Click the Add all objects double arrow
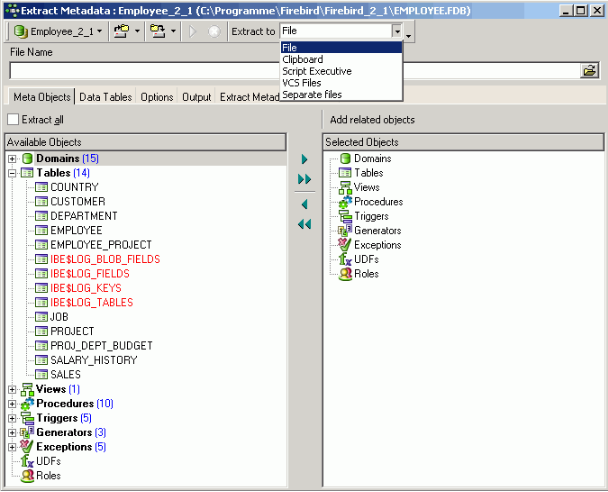608x492 pixels. [x=305, y=179]
